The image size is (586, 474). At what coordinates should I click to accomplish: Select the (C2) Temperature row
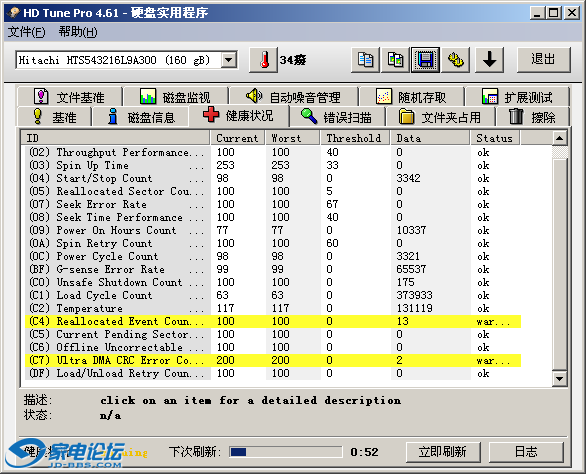click(273, 308)
